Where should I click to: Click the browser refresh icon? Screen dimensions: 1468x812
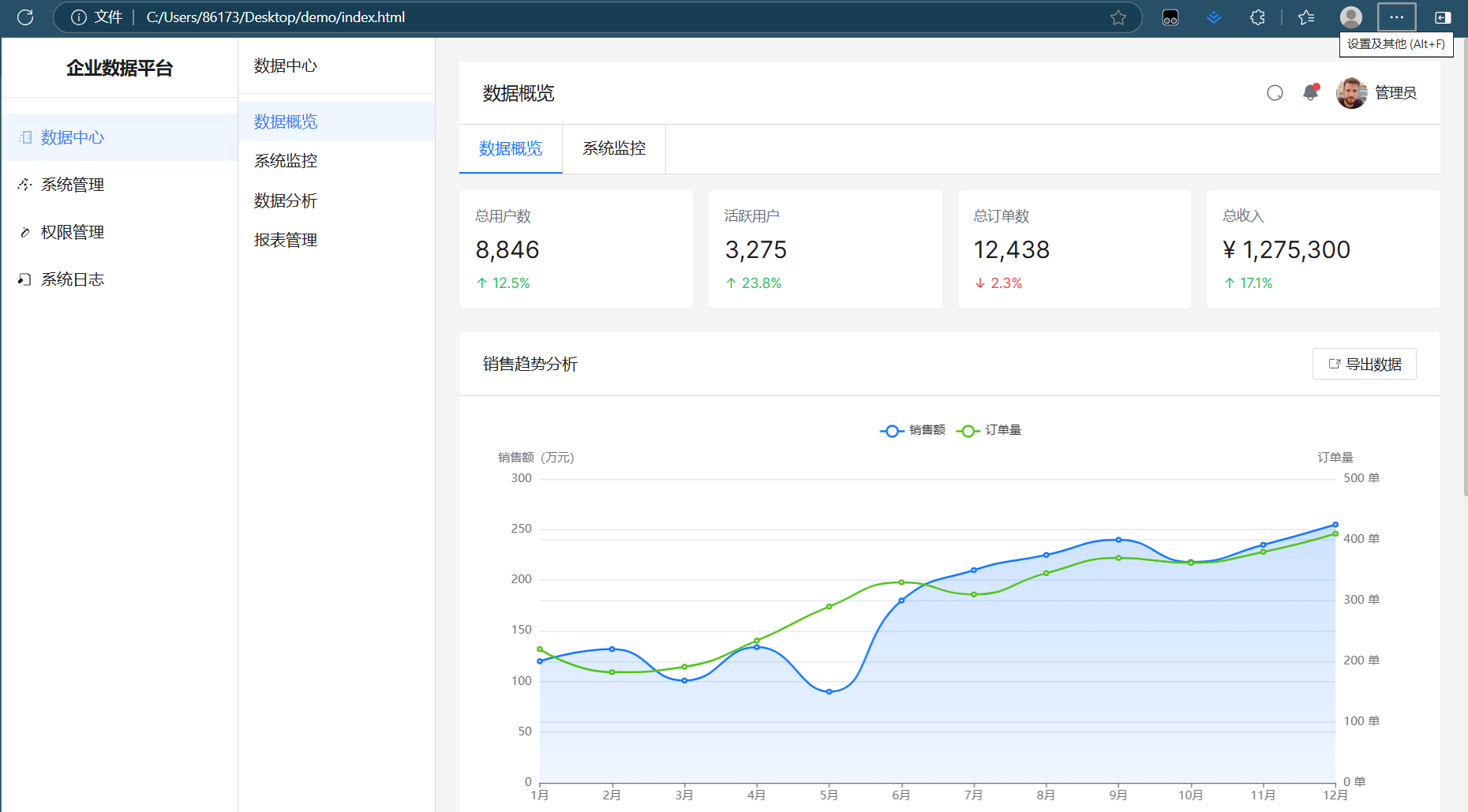coord(25,17)
